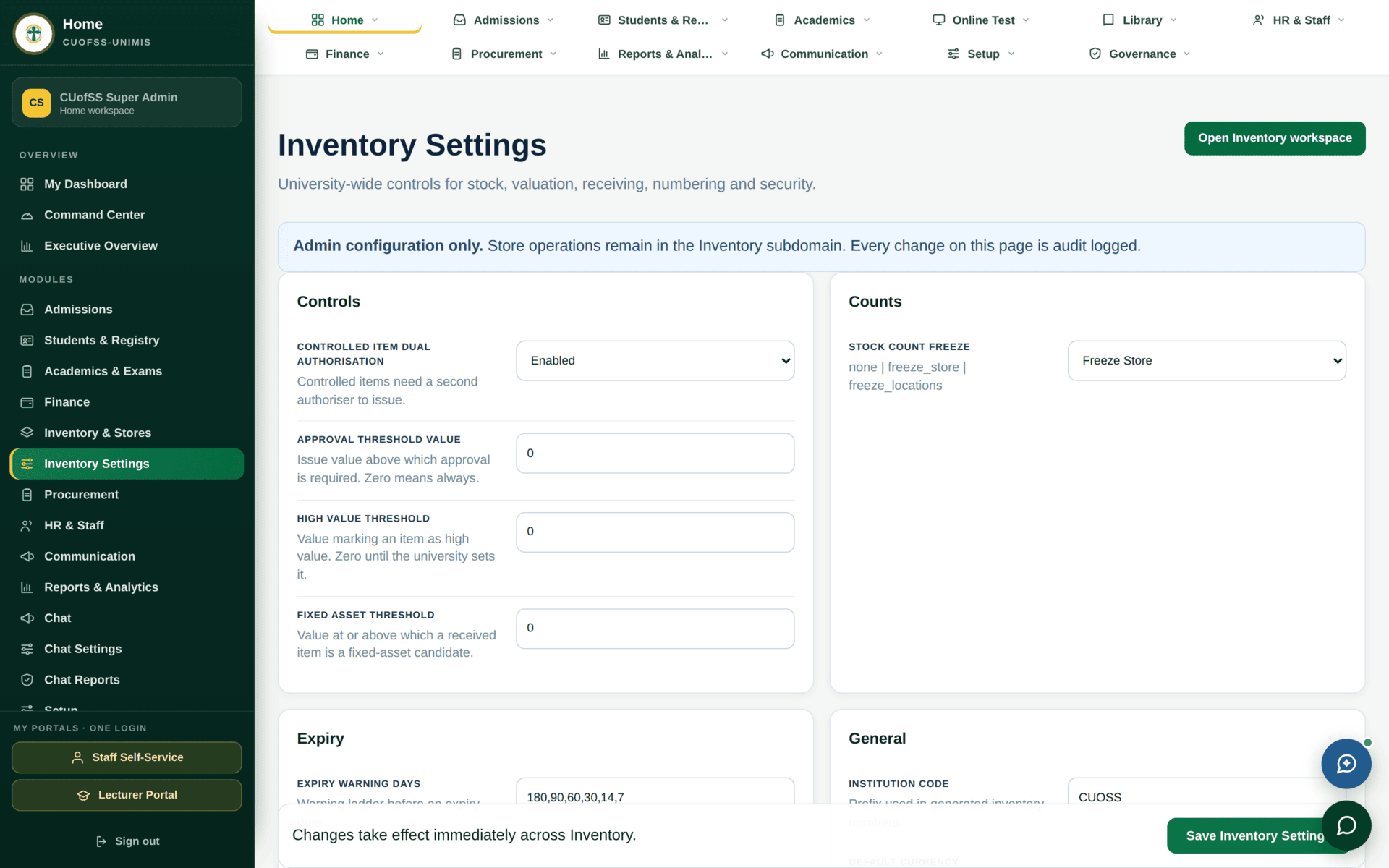Expand the HR & Staff top menu chevron
The image size is (1389, 868).
click(x=1341, y=20)
